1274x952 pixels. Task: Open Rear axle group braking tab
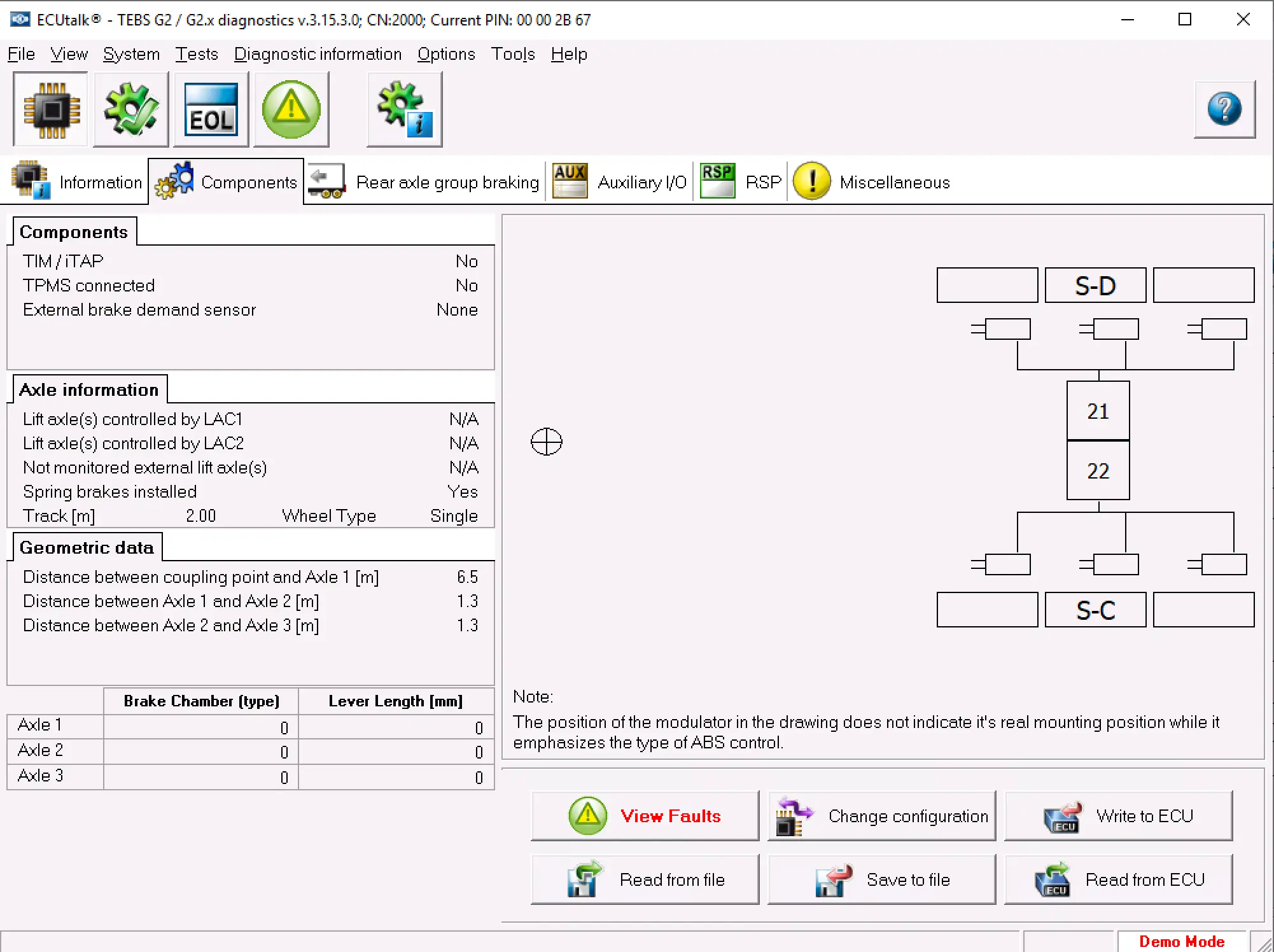(424, 183)
